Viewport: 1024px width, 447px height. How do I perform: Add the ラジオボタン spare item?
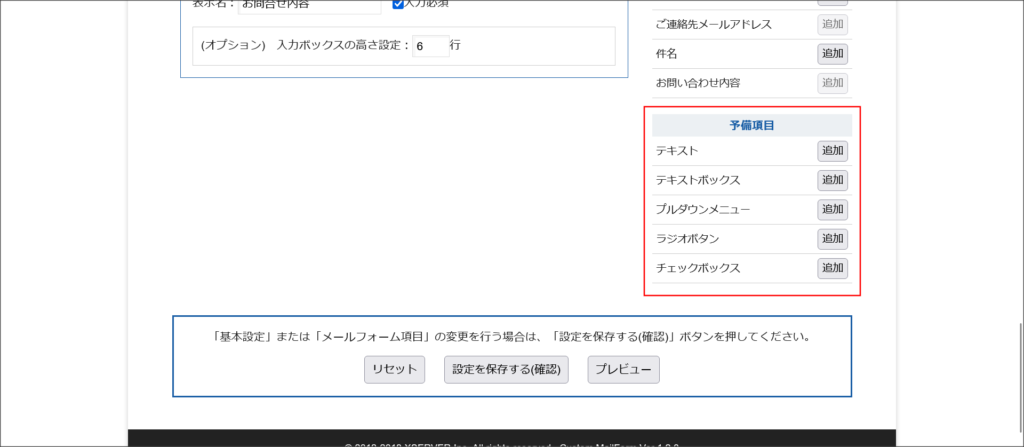click(x=833, y=239)
